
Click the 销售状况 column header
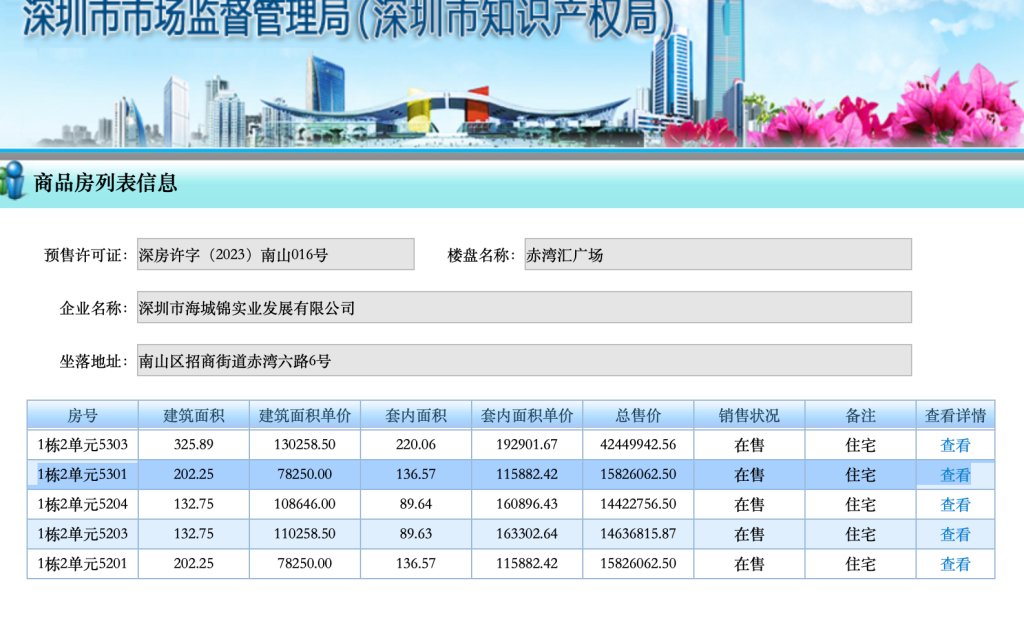pos(749,415)
